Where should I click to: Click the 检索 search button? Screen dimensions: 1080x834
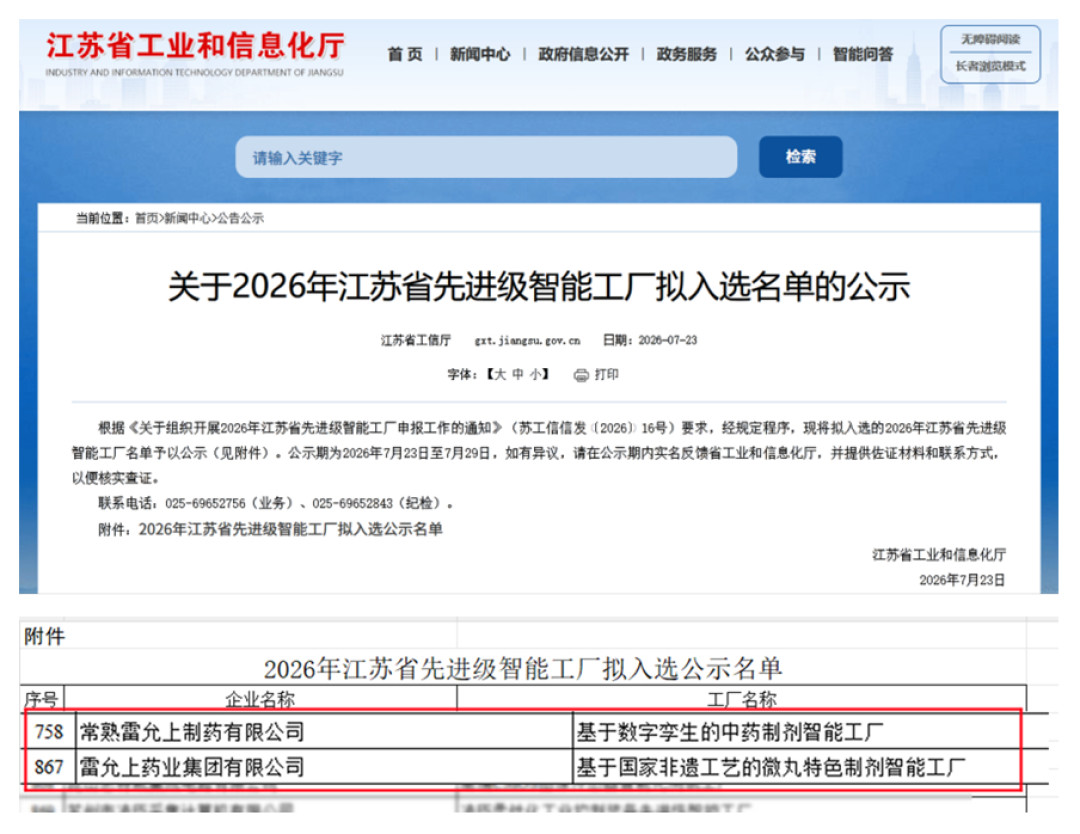(800, 157)
